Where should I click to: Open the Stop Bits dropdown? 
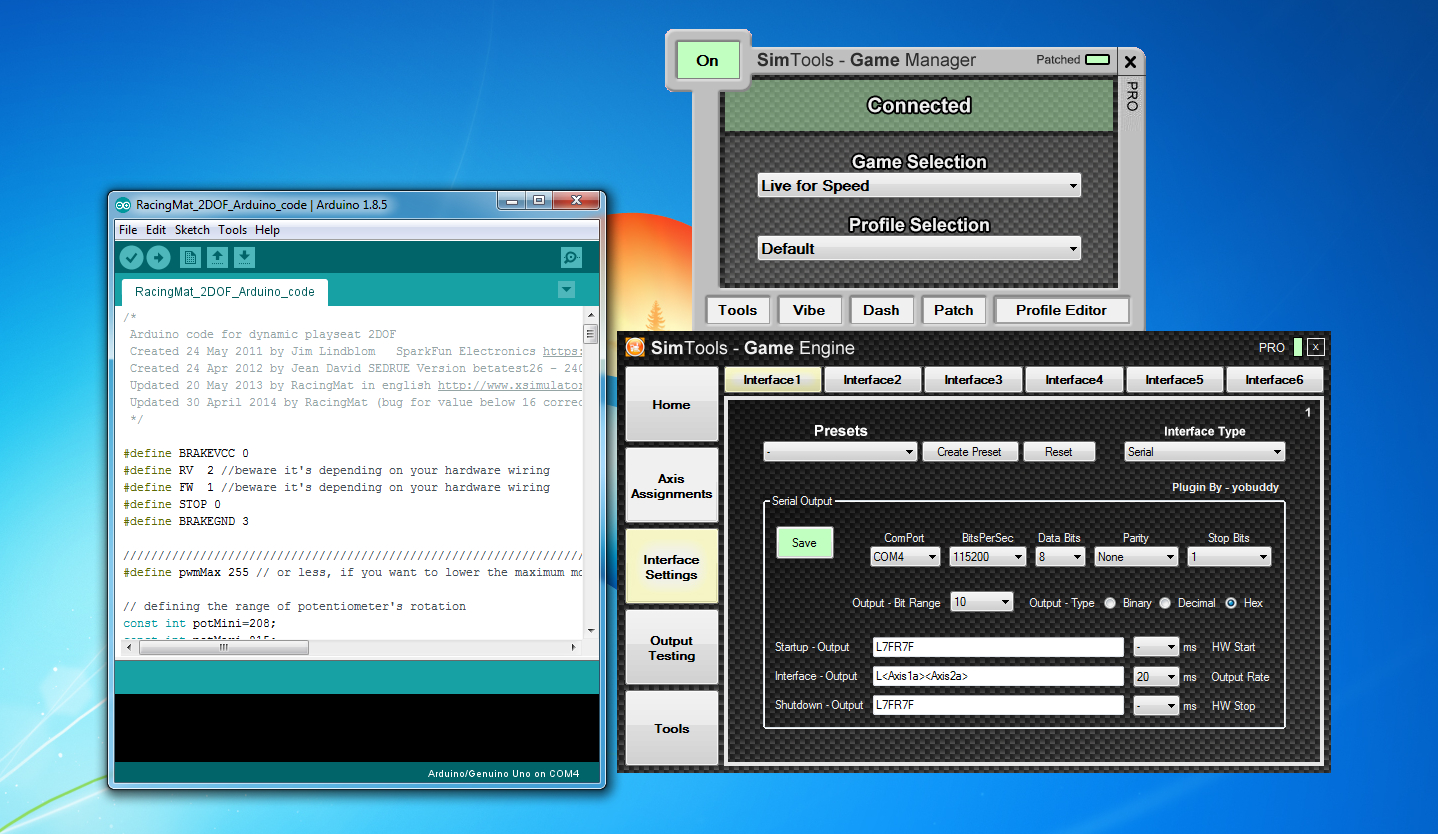1229,557
